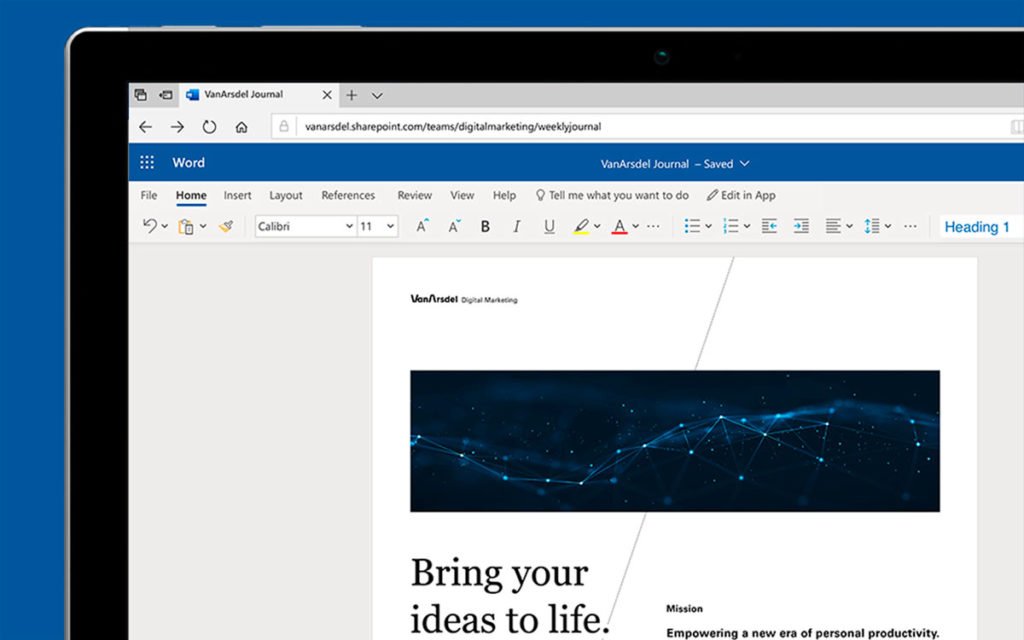Shrink font size icon

pyautogui.click(x=454, y=226)
